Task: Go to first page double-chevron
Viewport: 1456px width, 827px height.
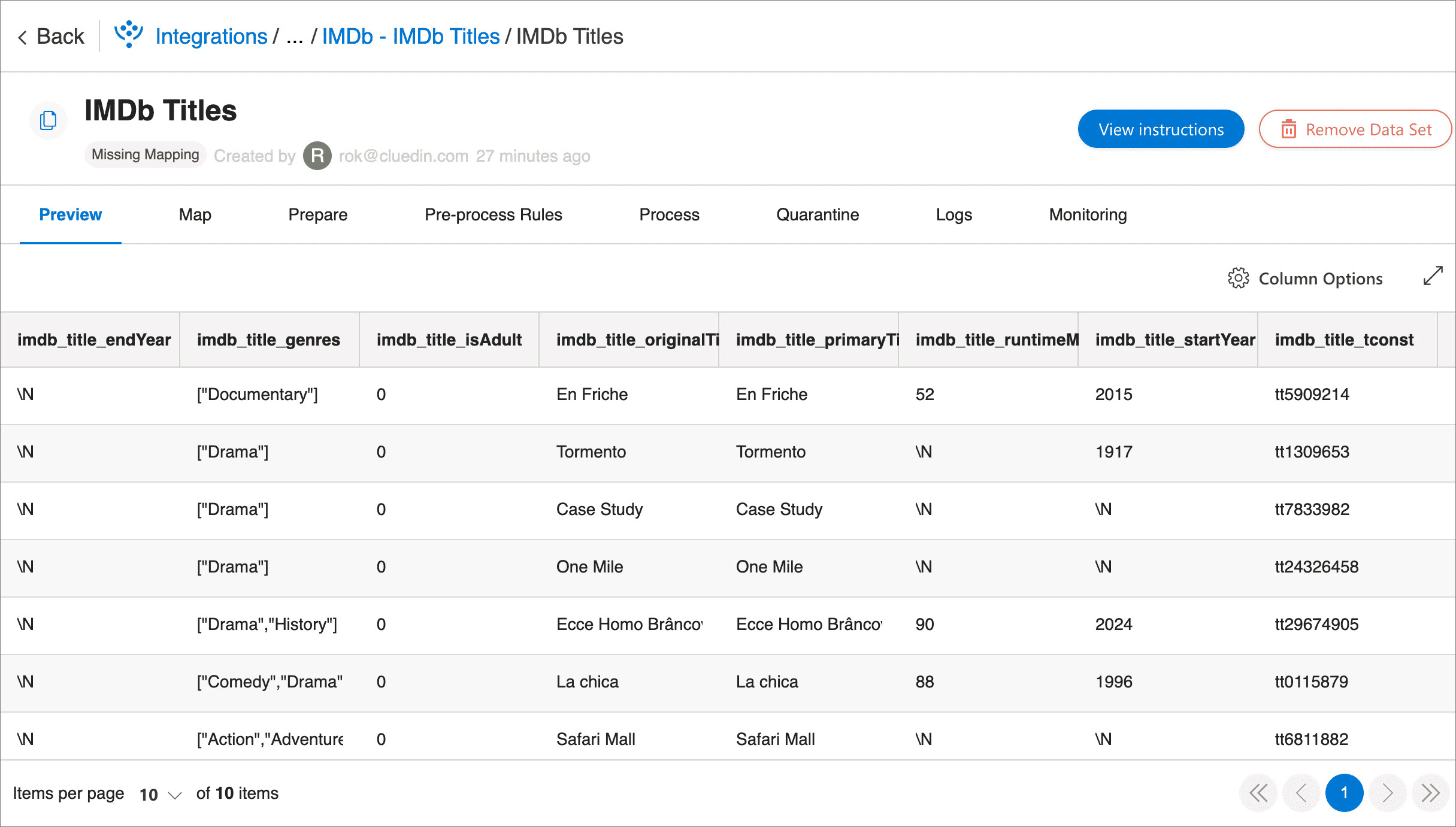Action: coord(1258,793)
